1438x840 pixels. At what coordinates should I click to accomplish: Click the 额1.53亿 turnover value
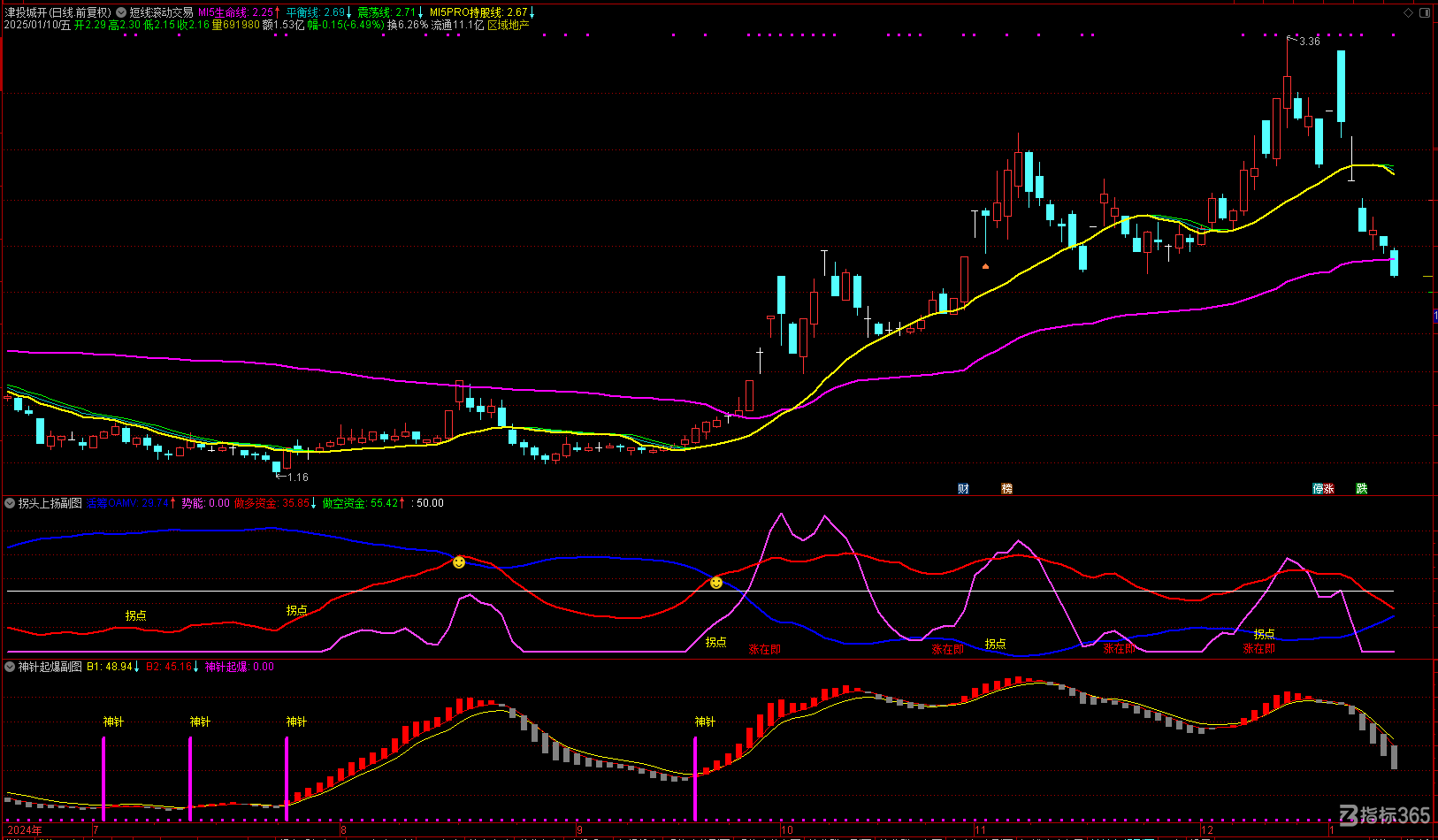tap(283, 25)
